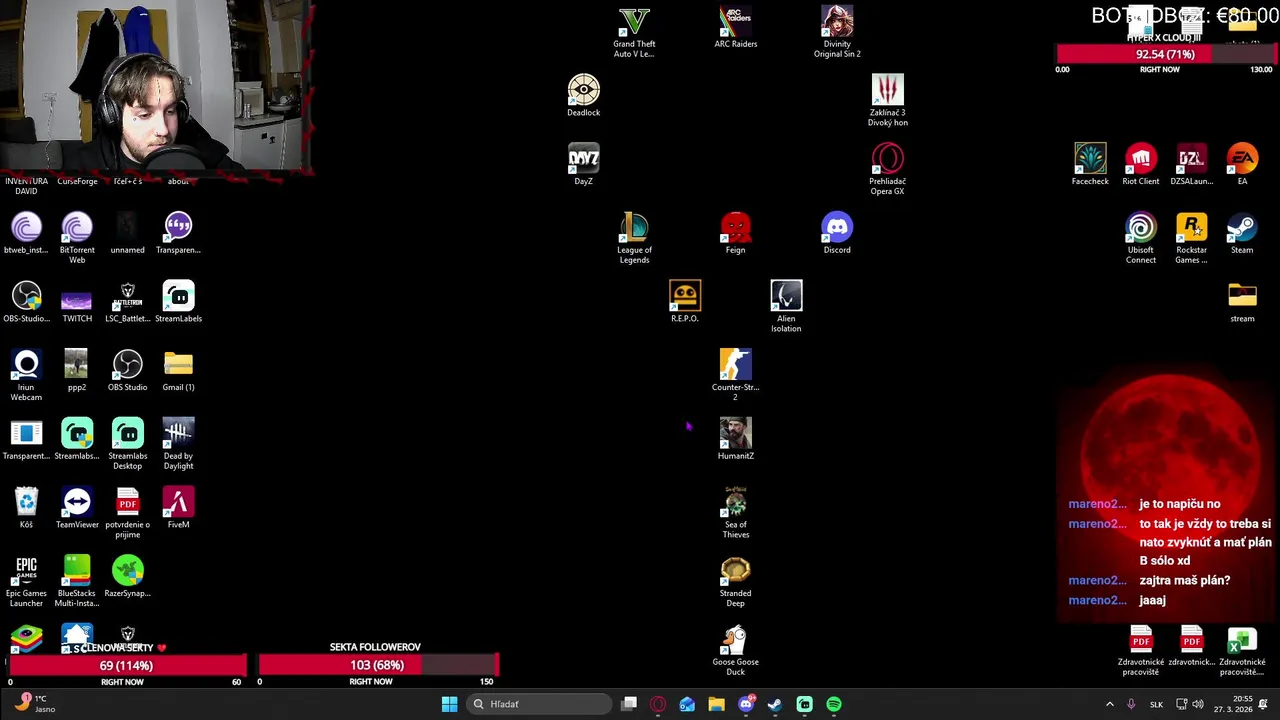Viewport: 1280px width, 720px height.
Task: Open the Windows Start menu
Action: tap(449, 704)
